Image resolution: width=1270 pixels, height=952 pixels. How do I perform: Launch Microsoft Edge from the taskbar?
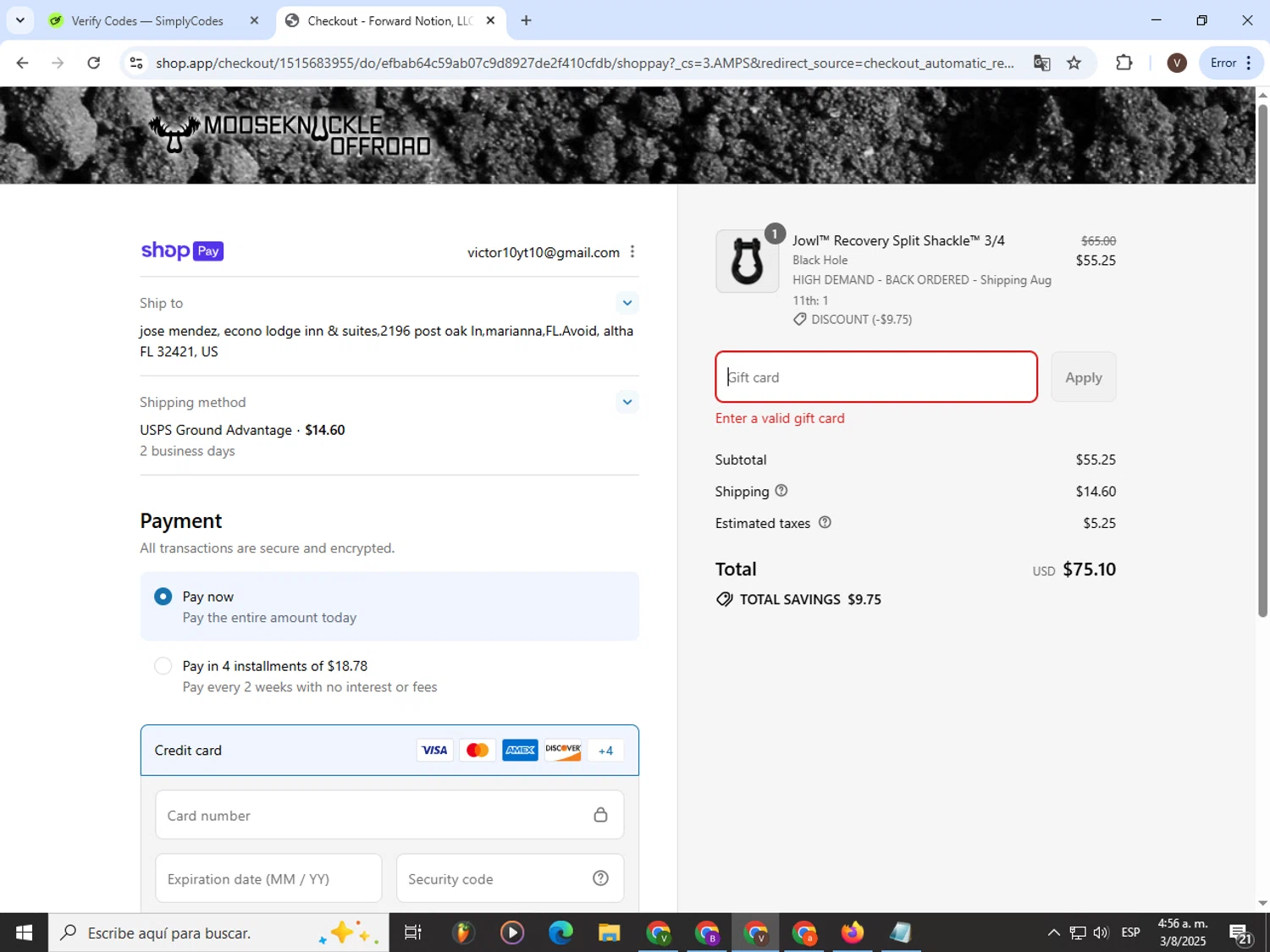[560, 933]
